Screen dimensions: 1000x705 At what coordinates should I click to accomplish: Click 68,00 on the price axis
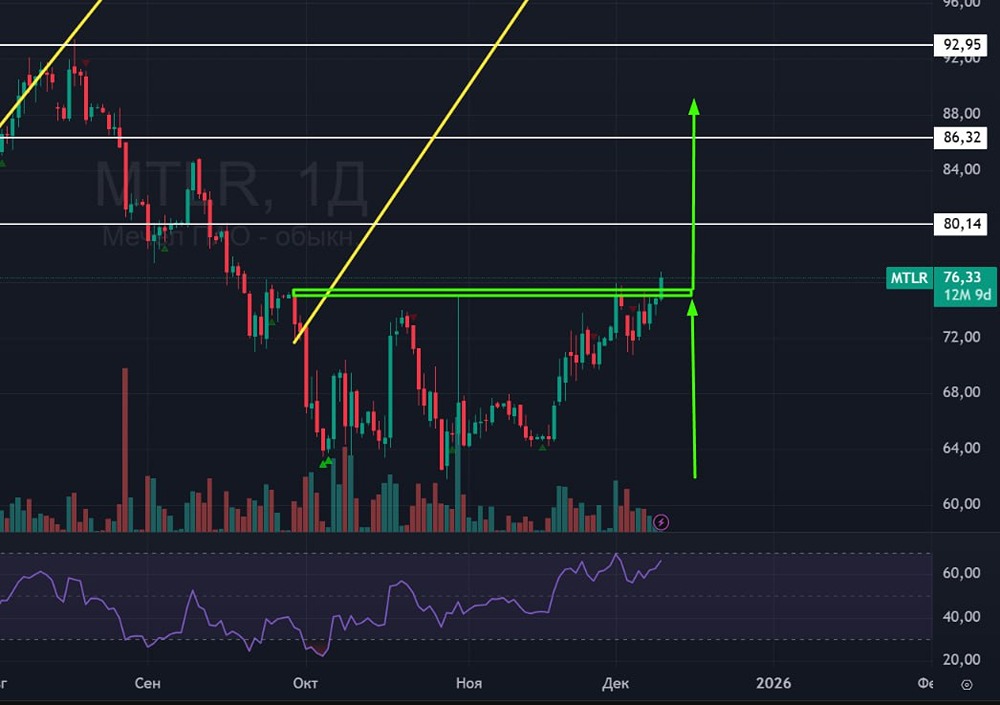tap(962, 392)
